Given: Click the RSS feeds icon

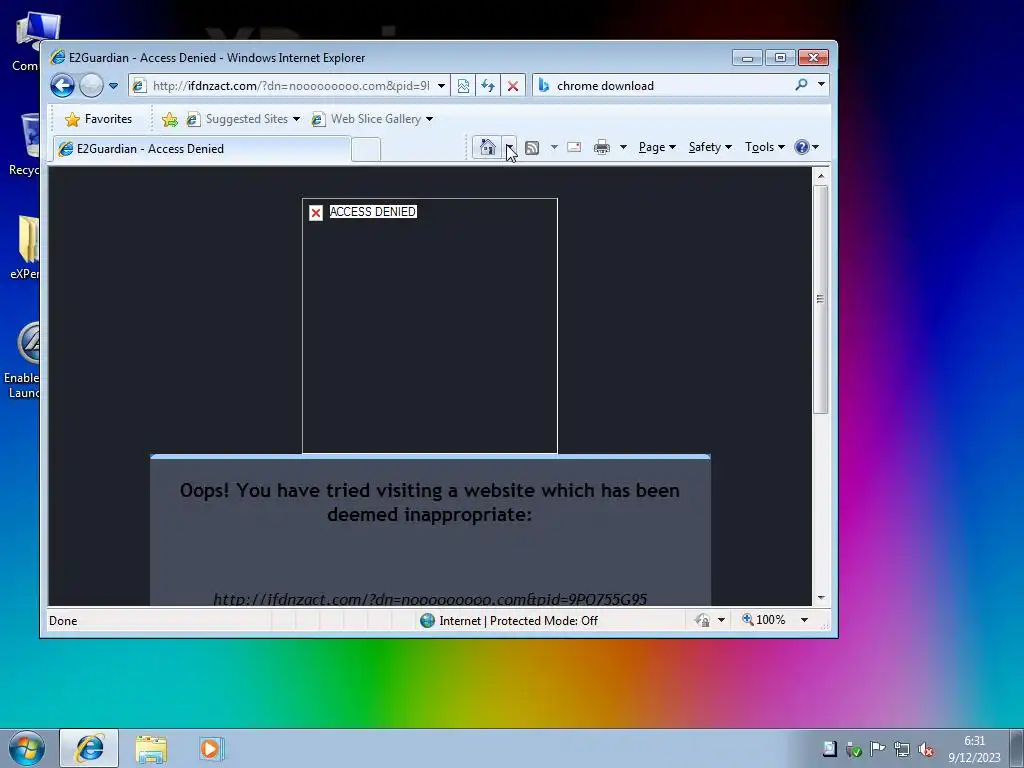Looking at the screenshot, I should (x=532, y=148).
